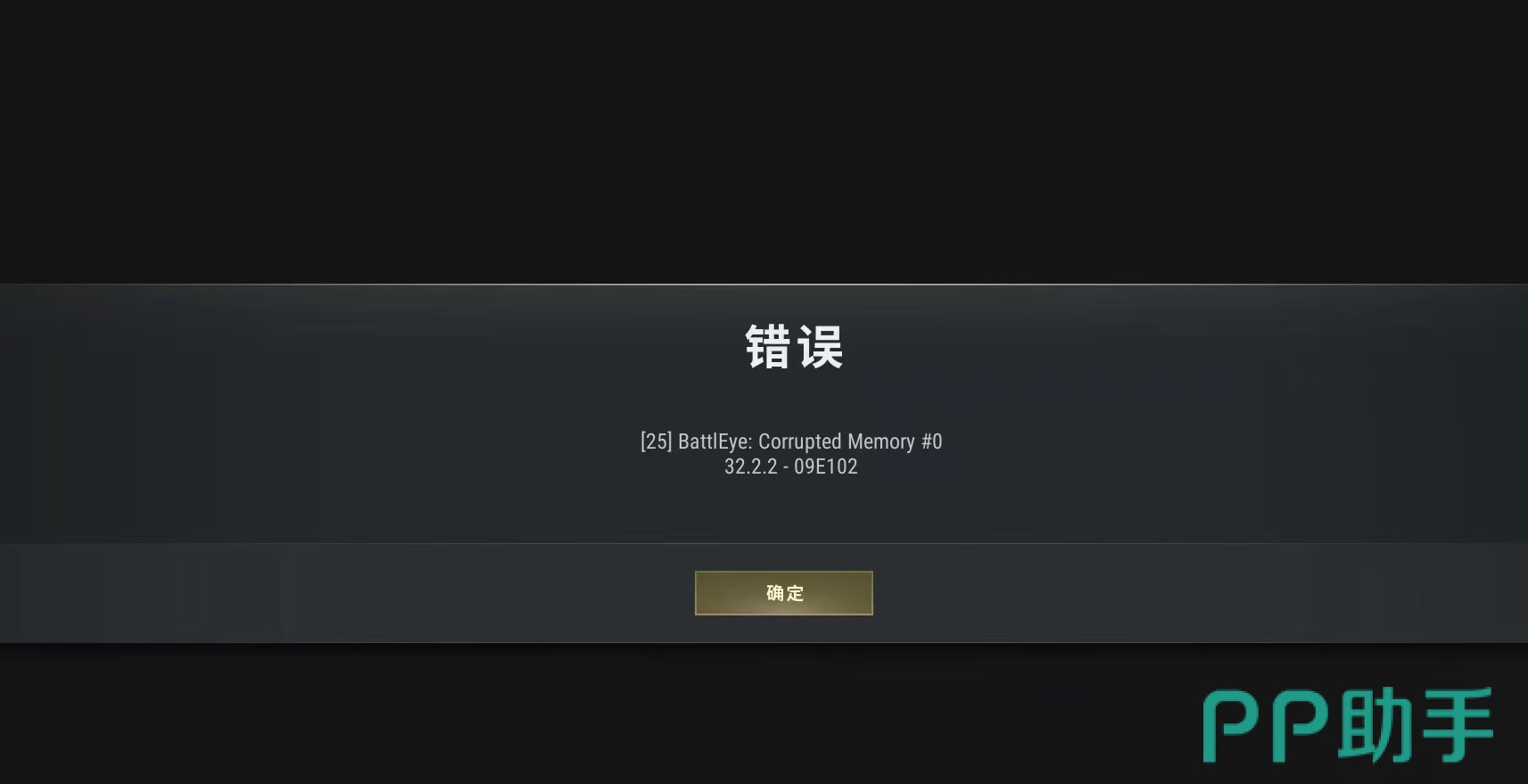Screen dimensions: 1528x784
Task: Select the 错误 error title text
Action: pyautogui.click(x=794, y=347)
